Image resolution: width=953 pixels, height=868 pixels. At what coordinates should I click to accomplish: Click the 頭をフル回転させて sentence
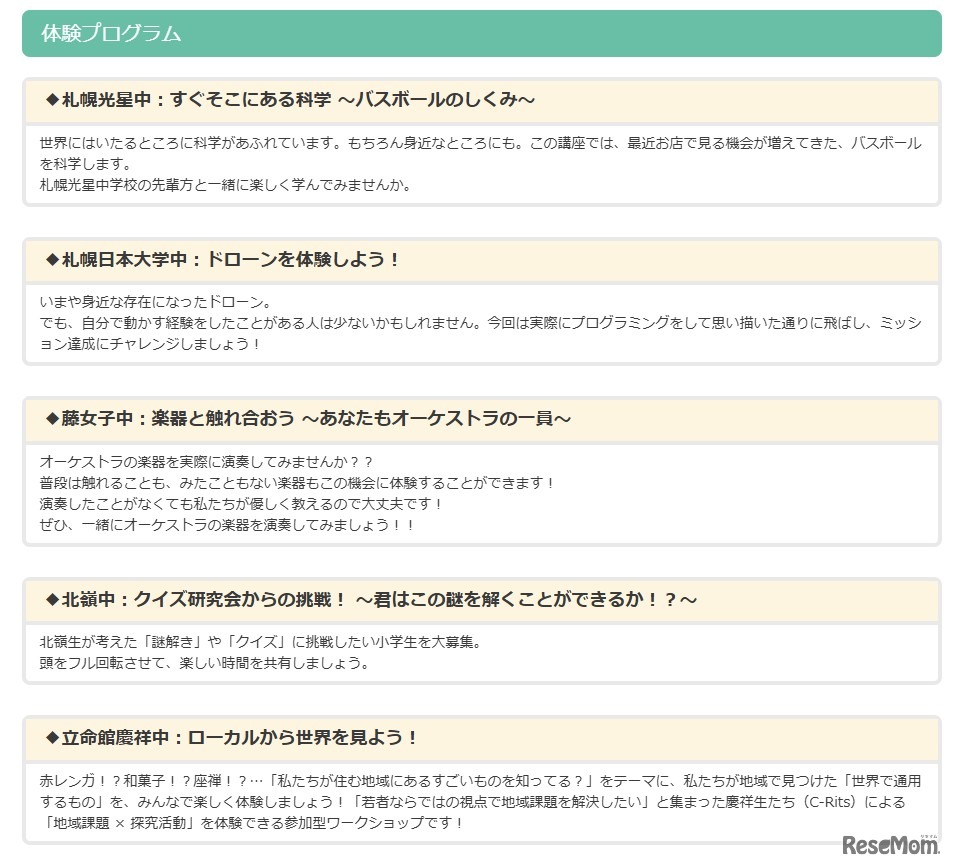204,663
